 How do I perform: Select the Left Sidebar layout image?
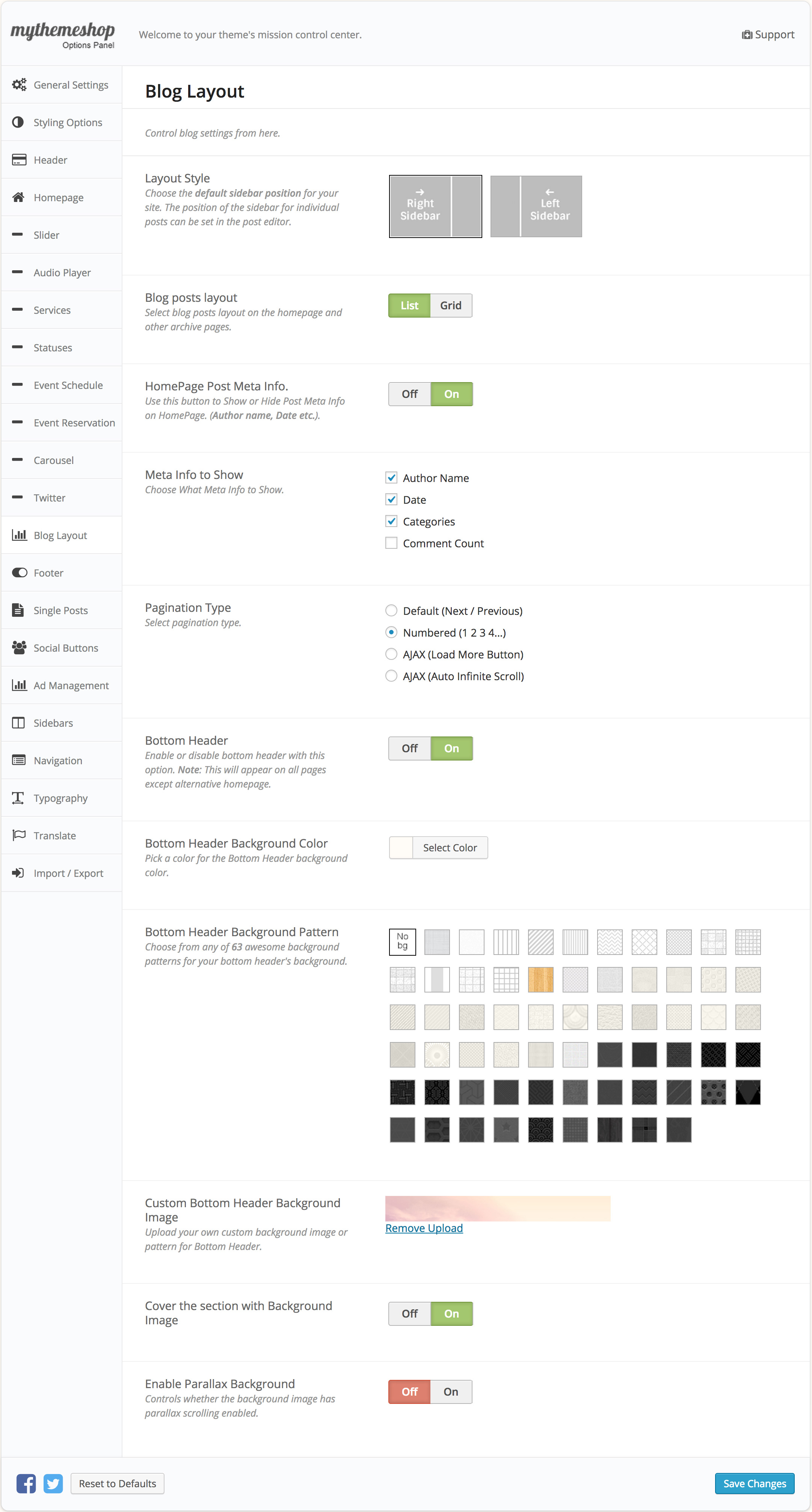[536, 206]
